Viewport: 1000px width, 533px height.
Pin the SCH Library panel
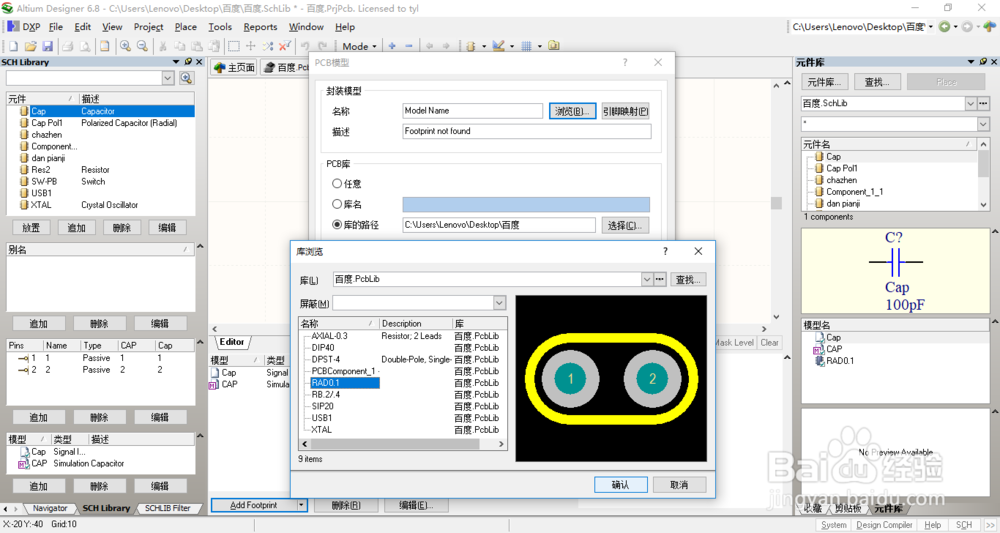coord(188,62)
